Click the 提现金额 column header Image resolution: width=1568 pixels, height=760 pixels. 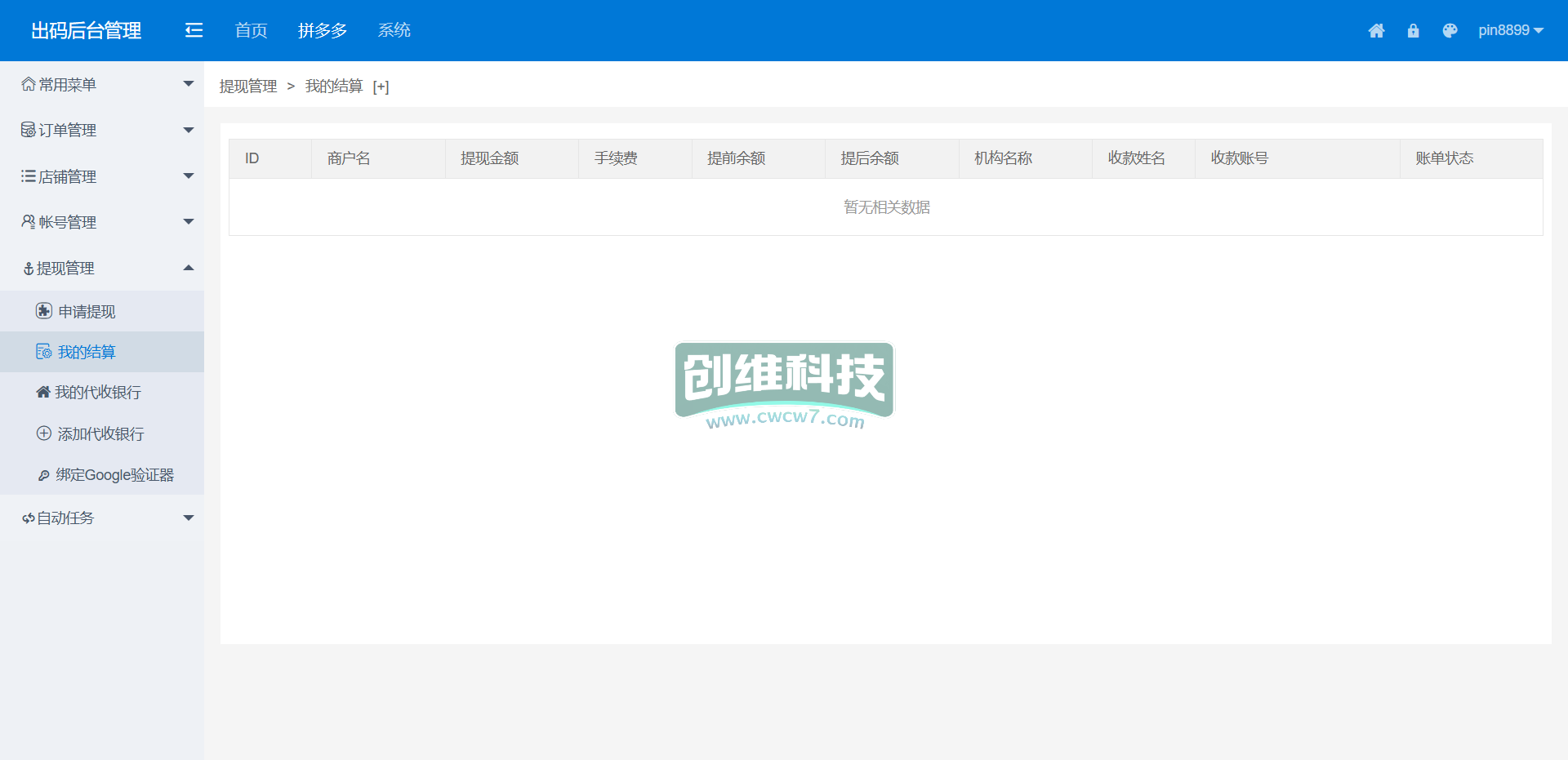489,158
